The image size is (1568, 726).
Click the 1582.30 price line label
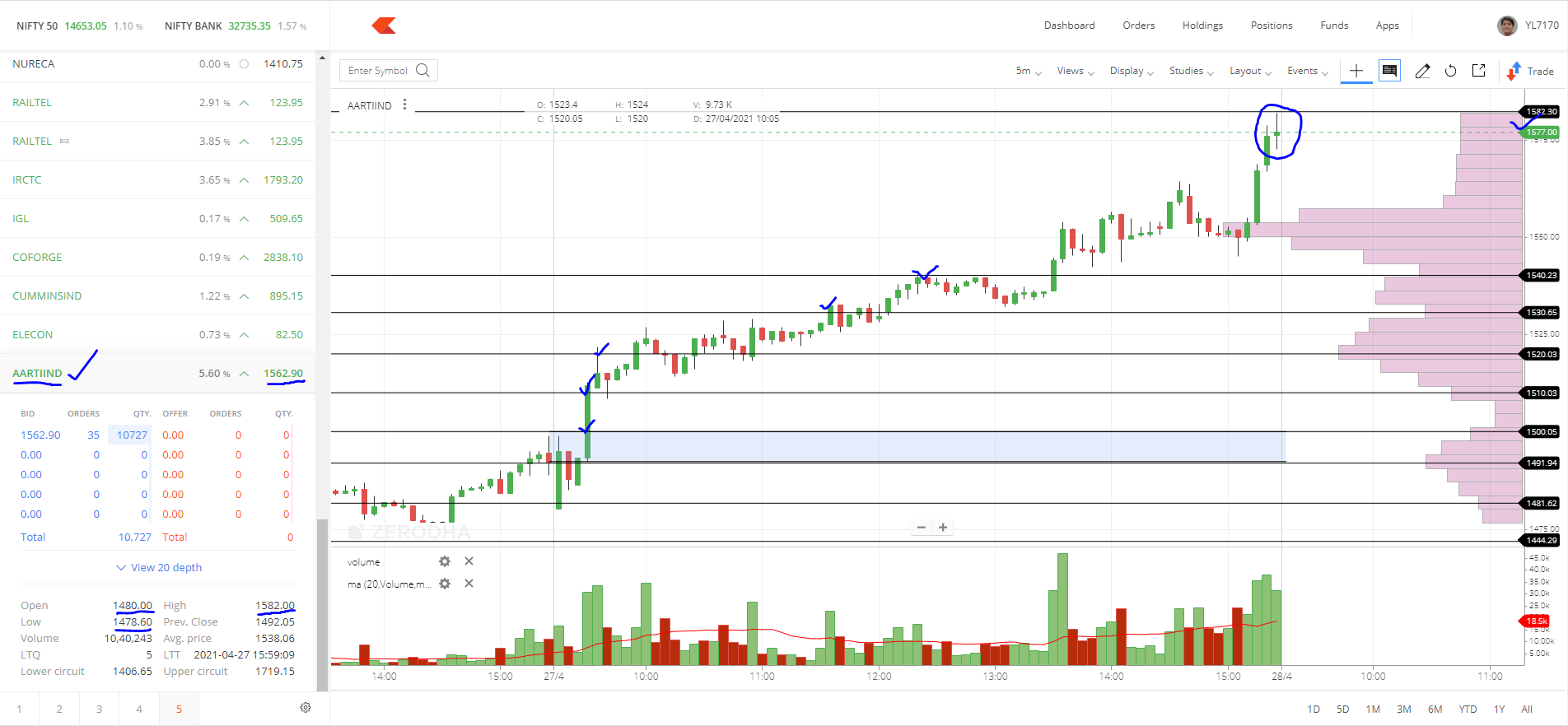(x=1540, y=111)
